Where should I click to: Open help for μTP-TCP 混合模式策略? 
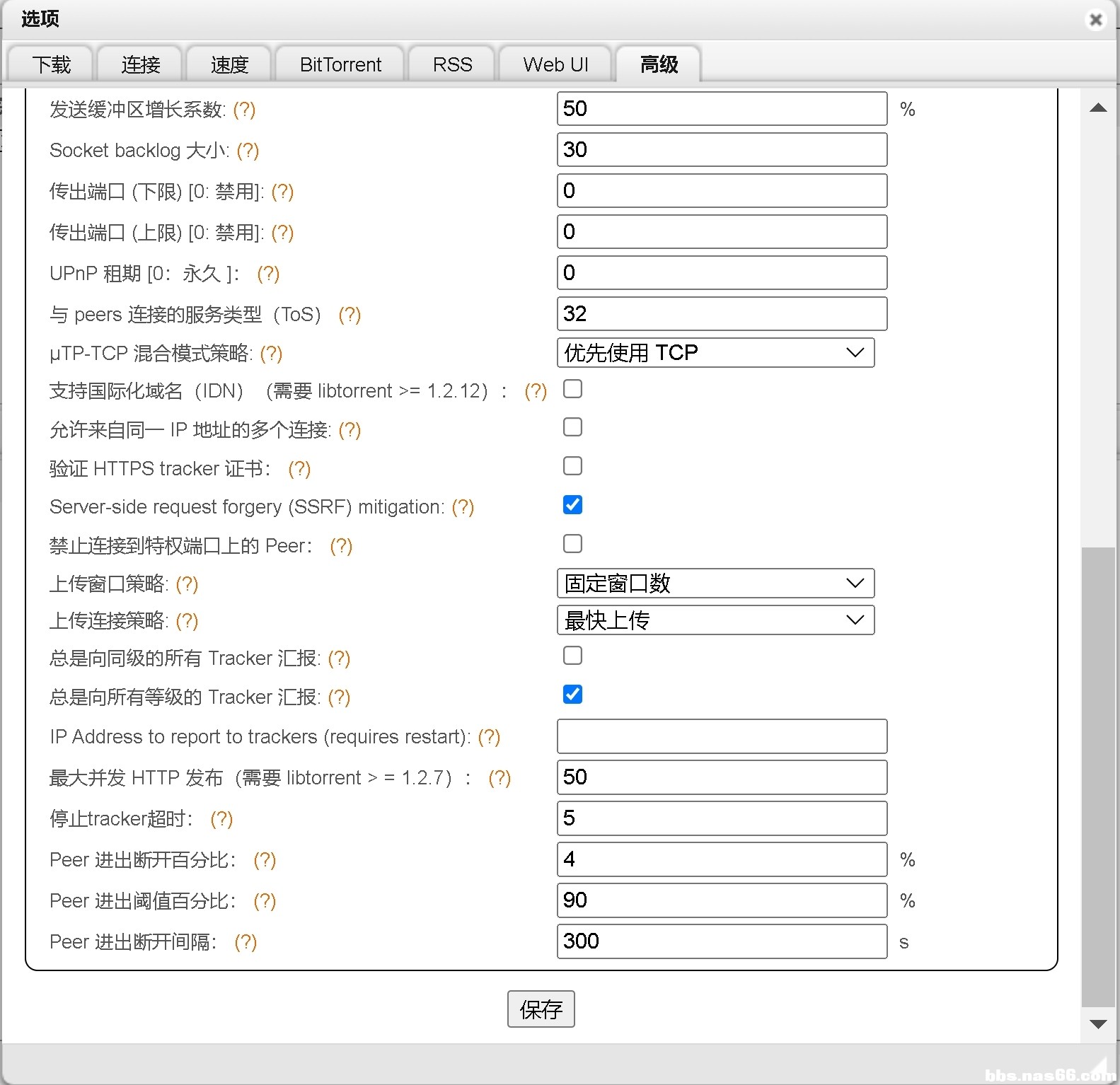click(271, 354)
